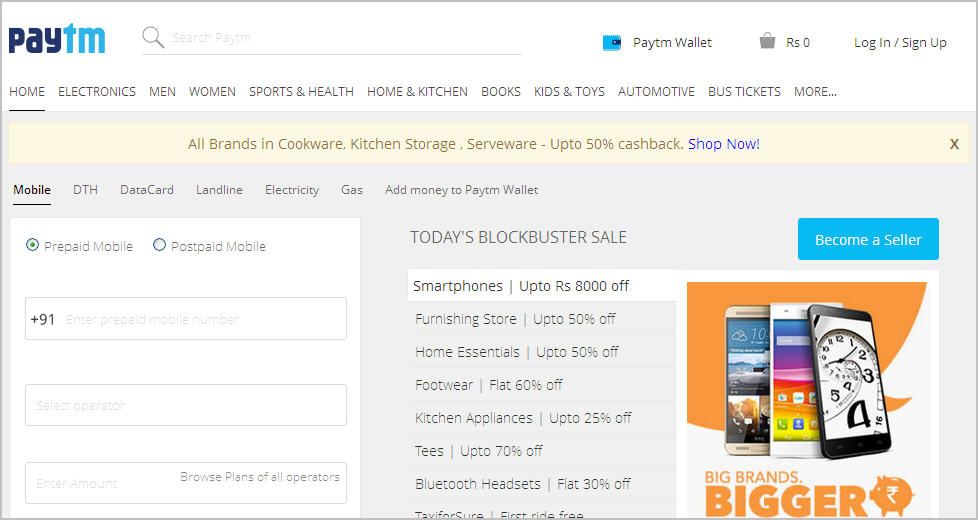This screenshot has width=978, height=520.
Task: Open the HOME & KITCHEN category
Action: click(417, 92)
